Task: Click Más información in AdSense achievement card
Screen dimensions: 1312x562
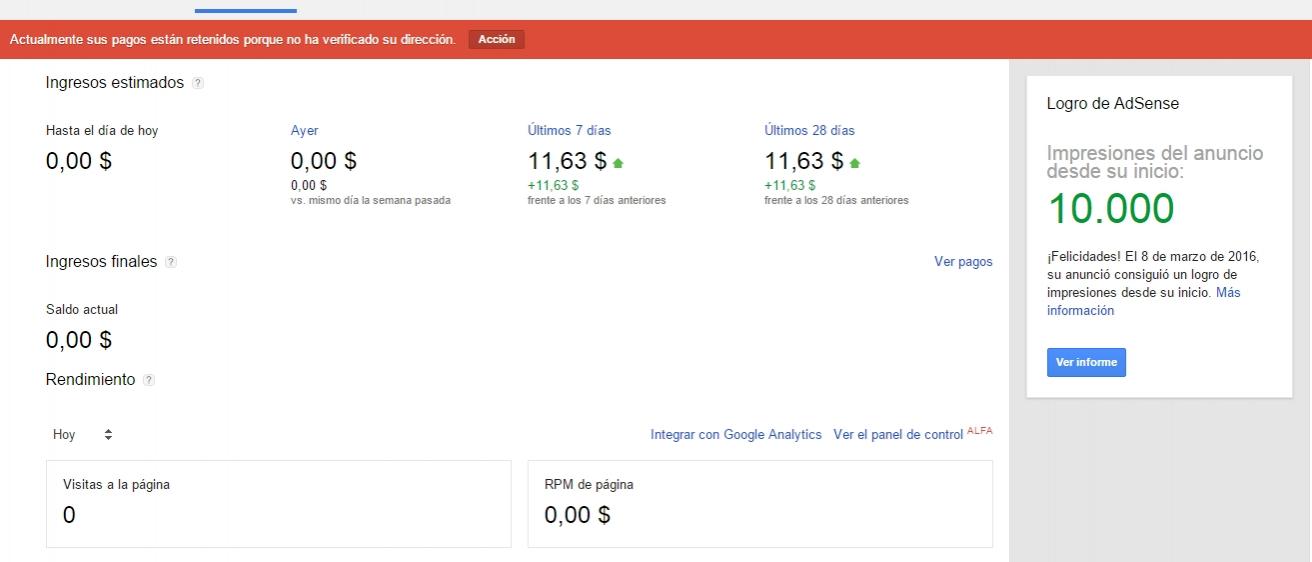Action: pos(1144,302)
